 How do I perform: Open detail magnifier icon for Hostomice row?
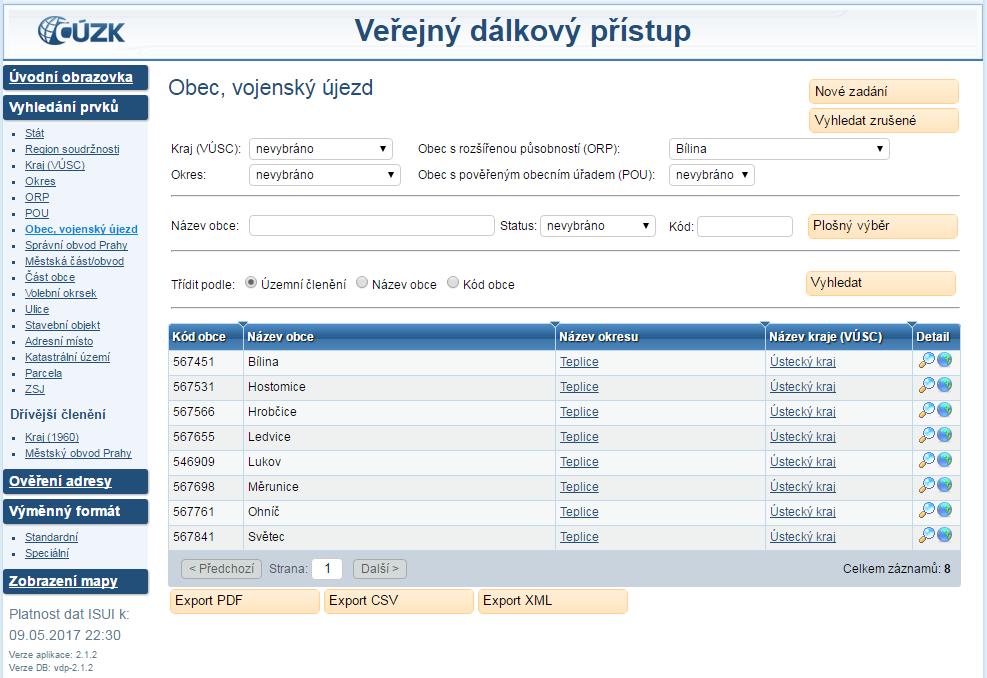click(x=927, y=386)
